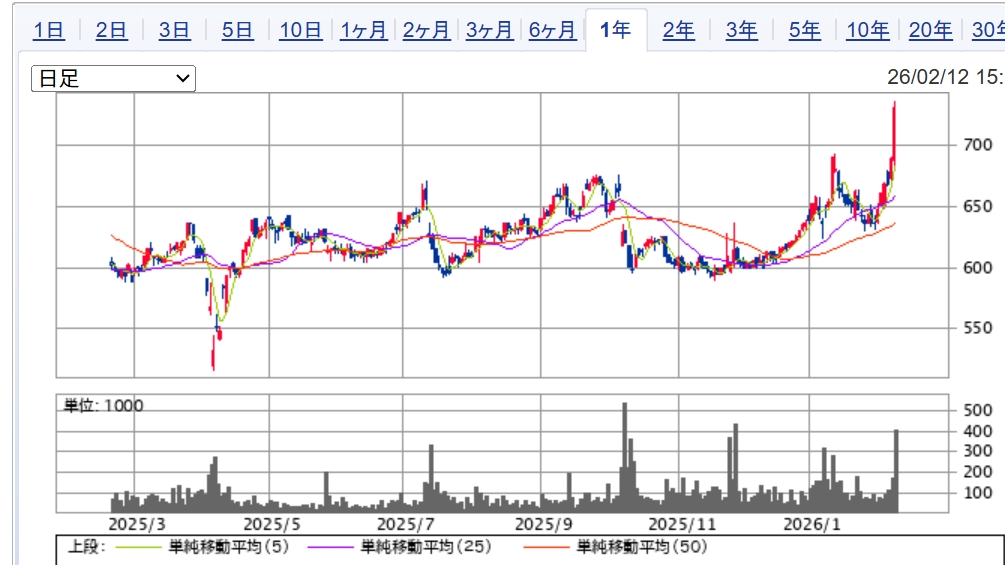Open the 3日 time range tab
Screen dimensions: 1005x565
174,31
